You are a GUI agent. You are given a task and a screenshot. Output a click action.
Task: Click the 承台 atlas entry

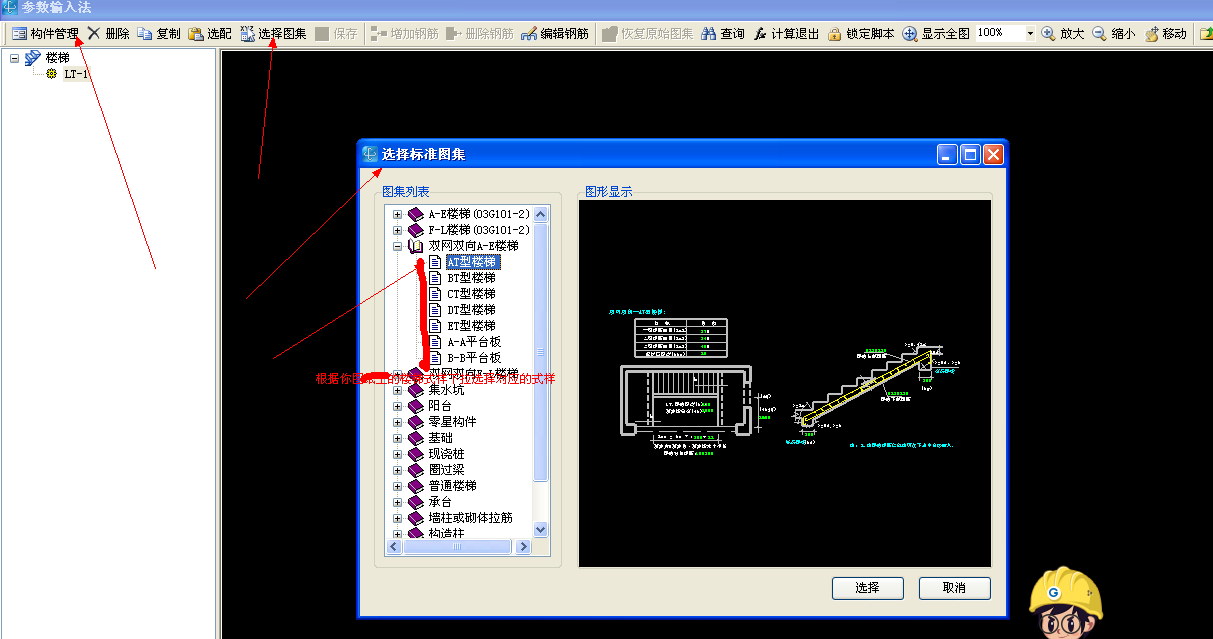pos(440,502)
